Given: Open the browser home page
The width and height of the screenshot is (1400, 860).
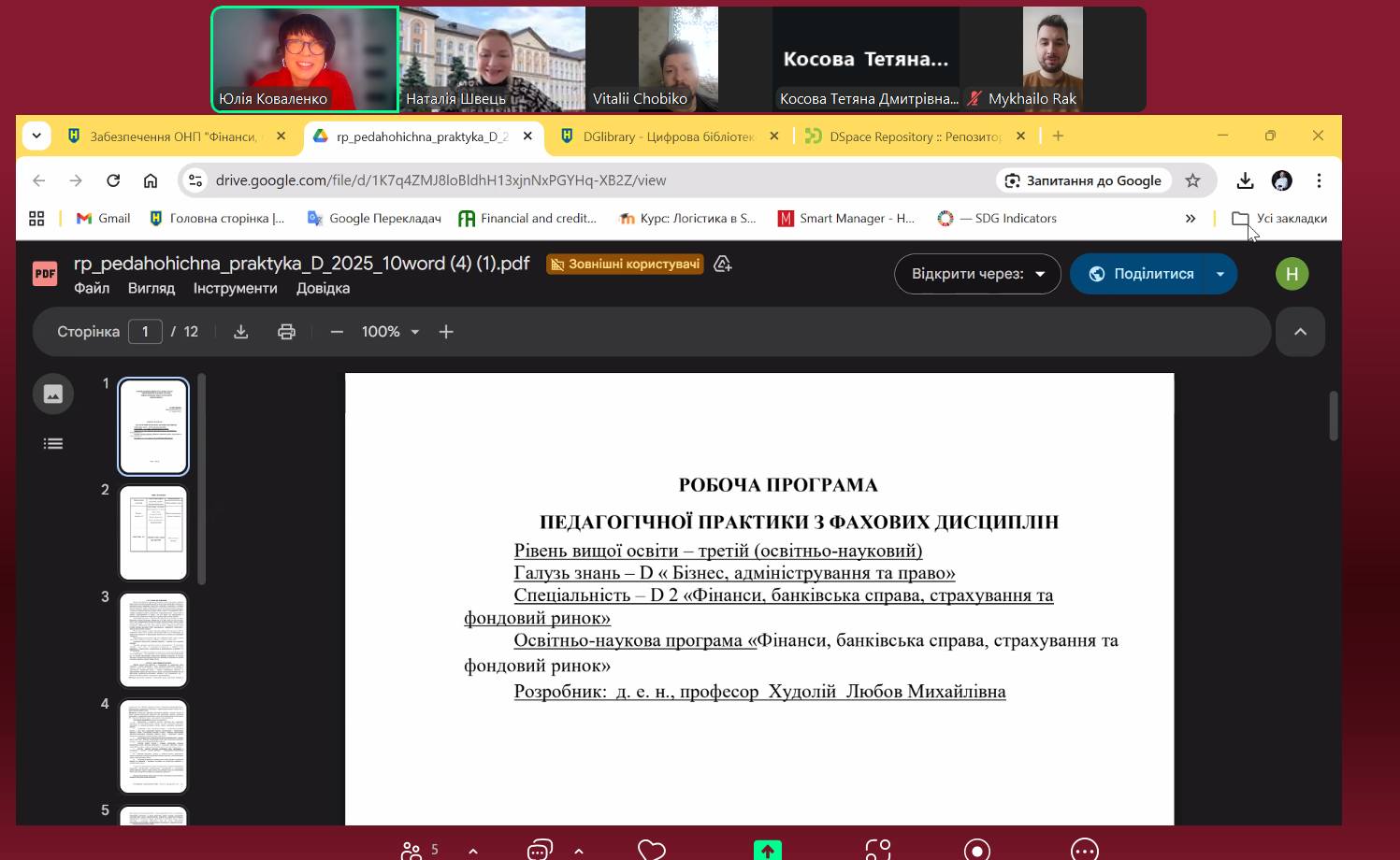Looking at the screenshot, I should click(151, 180).
